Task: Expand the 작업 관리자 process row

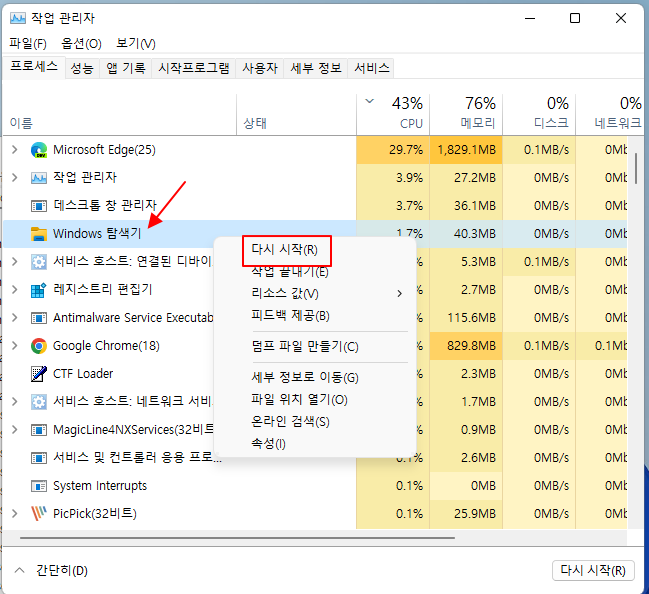Action: 14,178
